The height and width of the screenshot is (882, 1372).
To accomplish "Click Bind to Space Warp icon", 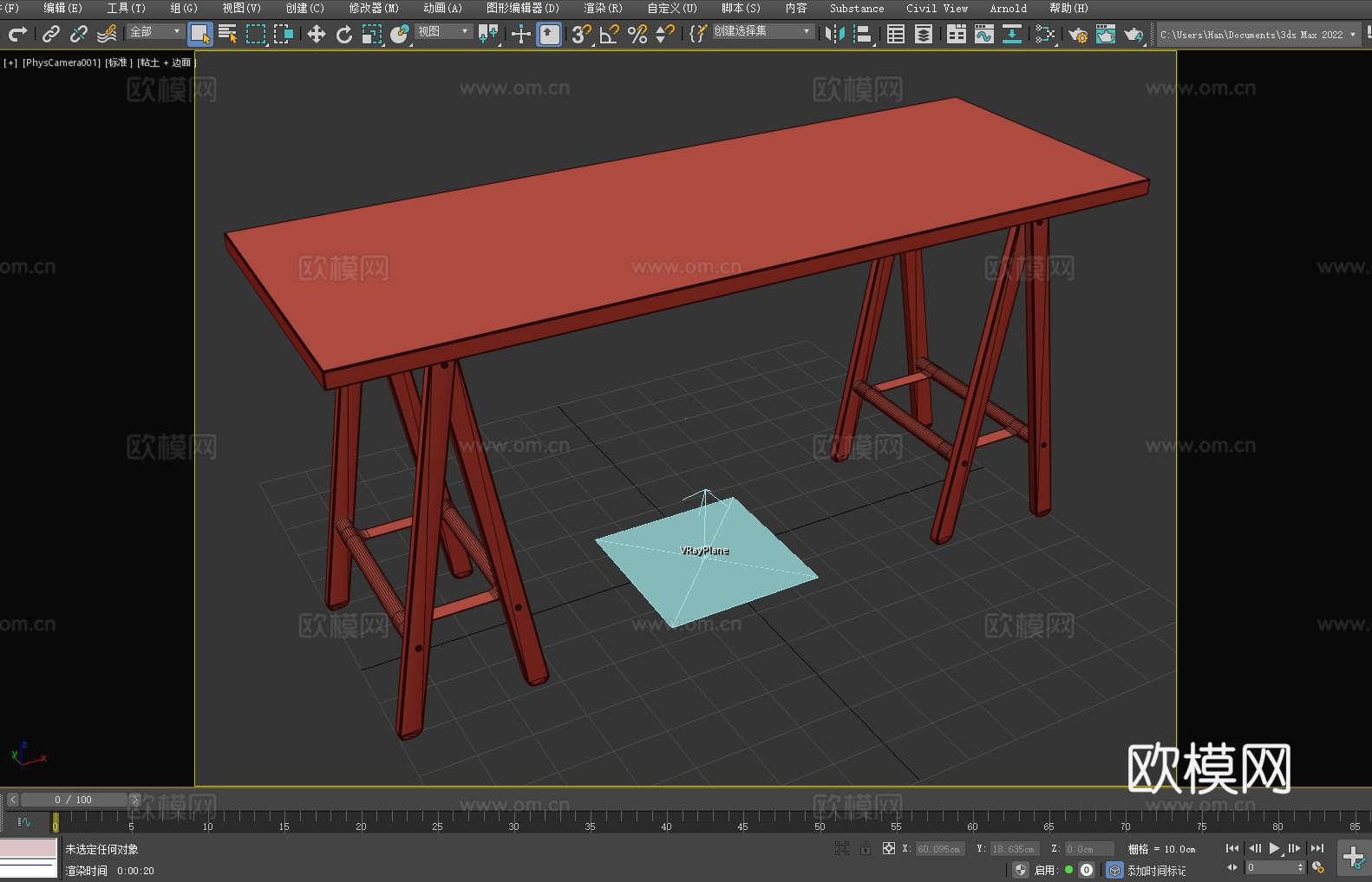I will tap(107, 34).
